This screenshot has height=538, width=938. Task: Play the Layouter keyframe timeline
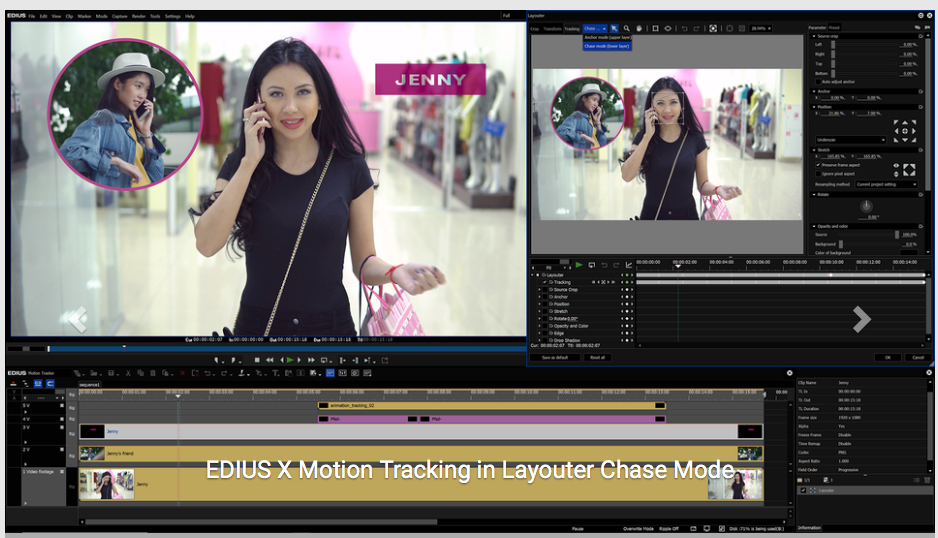579,265
